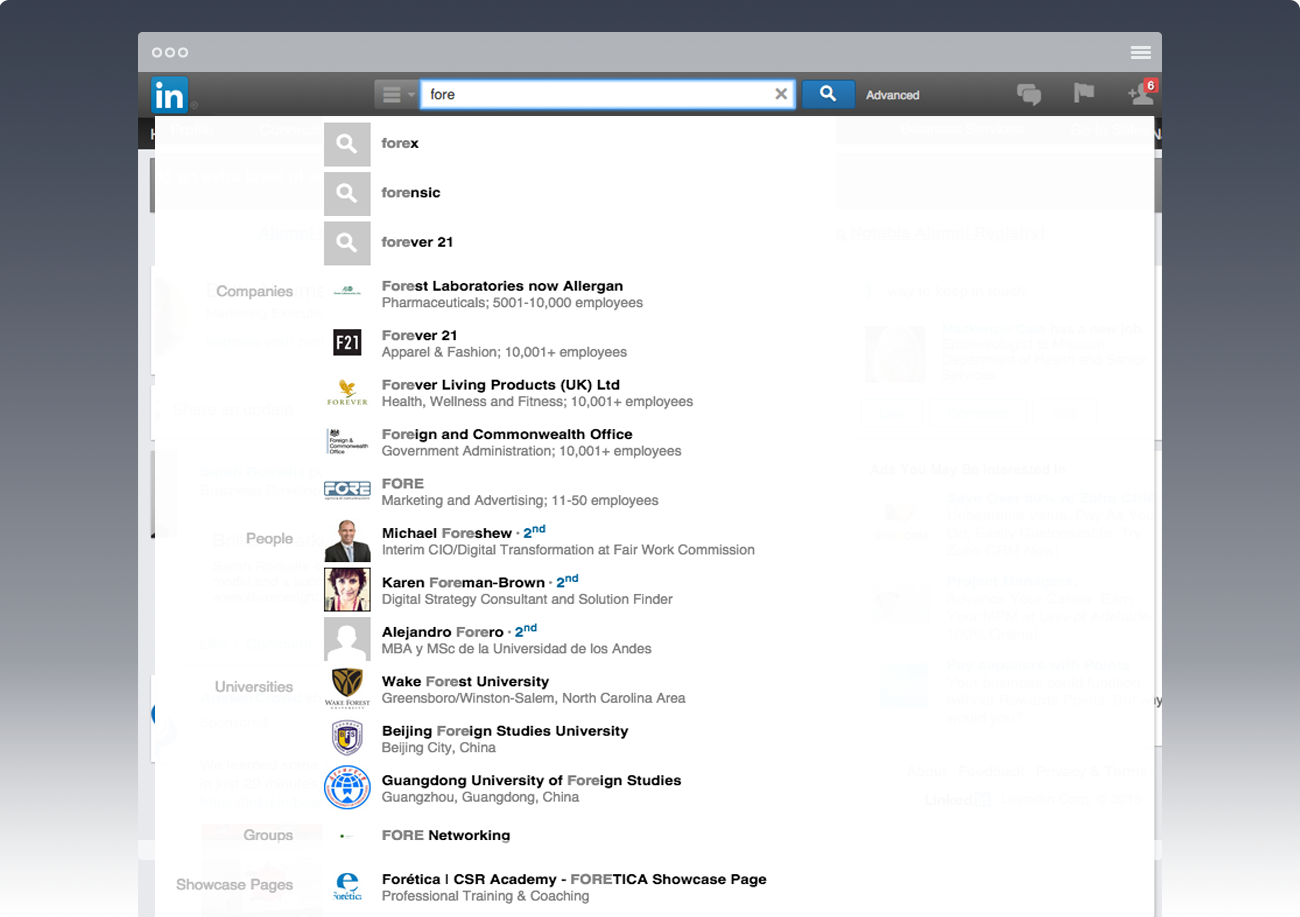Click the F21 company logo
The height and width of the screenshot is (917, 1300).
pyautogui.click(x=347, y=342)
